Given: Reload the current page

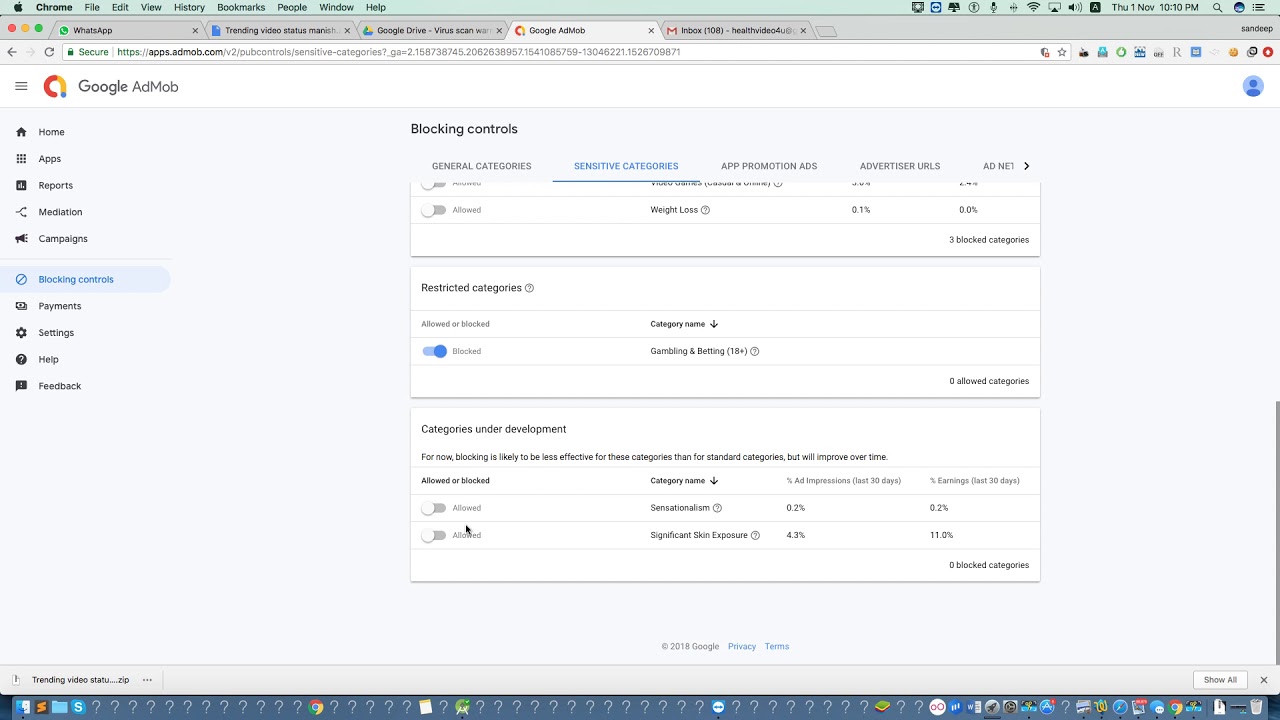Looking at the screenshot, I should pyautogui.click(x=49, y=52).
